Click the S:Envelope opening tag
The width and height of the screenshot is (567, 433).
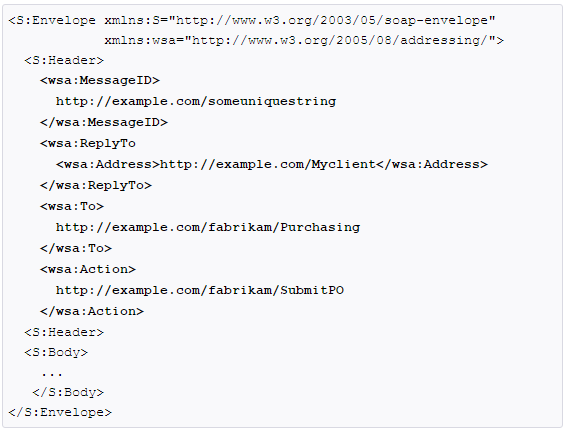click(52, 20)
